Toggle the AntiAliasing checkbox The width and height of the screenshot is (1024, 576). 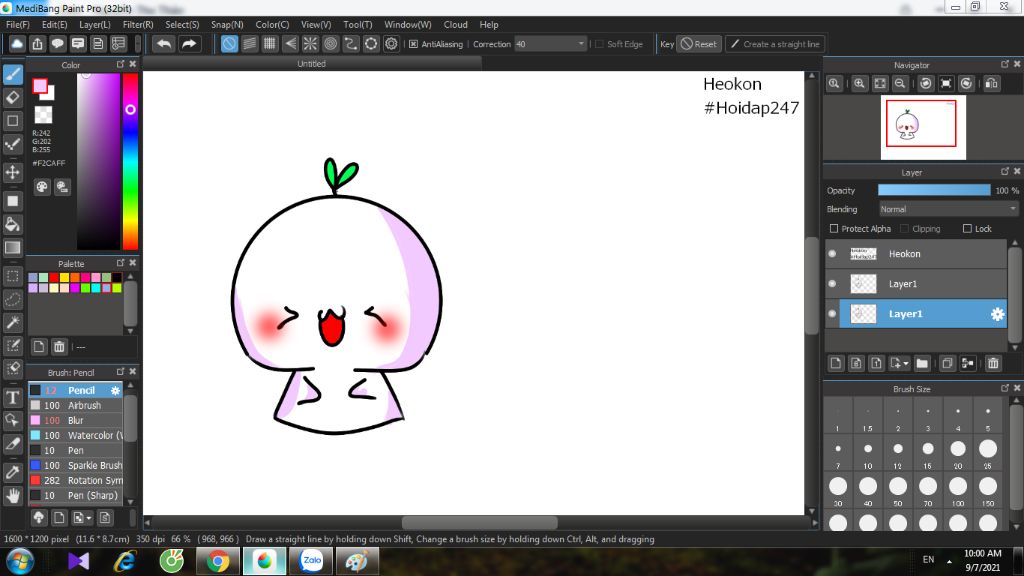413,44
